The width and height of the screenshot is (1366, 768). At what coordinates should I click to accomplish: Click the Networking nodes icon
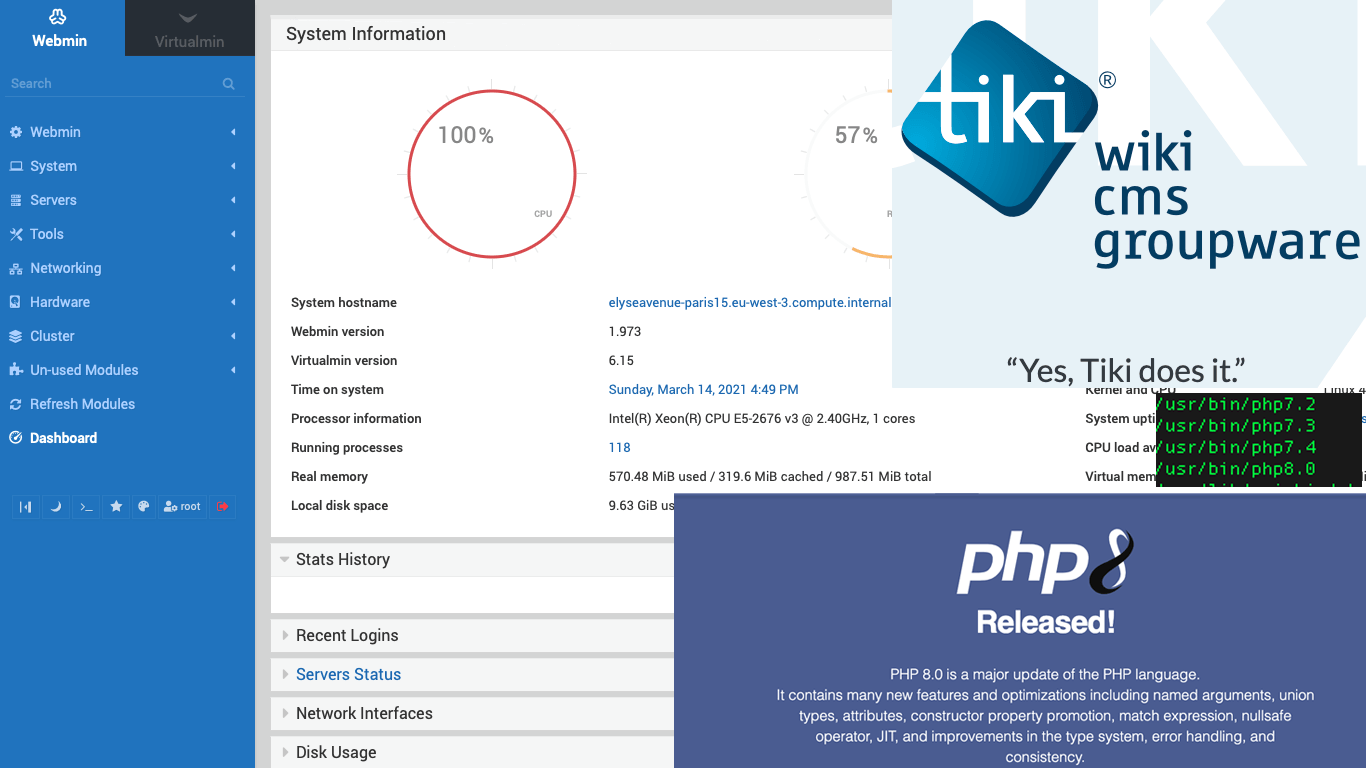[x=15, y=268]
